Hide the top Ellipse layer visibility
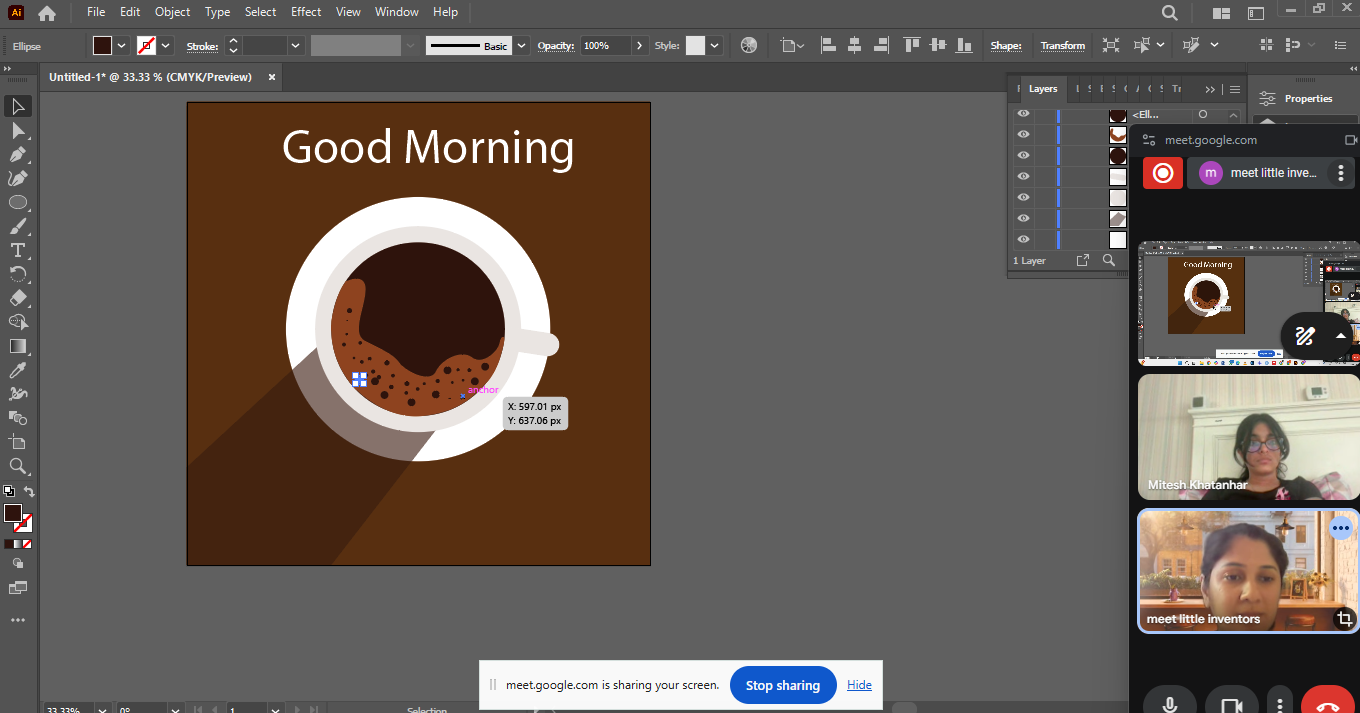 [x=1023, y=114]
